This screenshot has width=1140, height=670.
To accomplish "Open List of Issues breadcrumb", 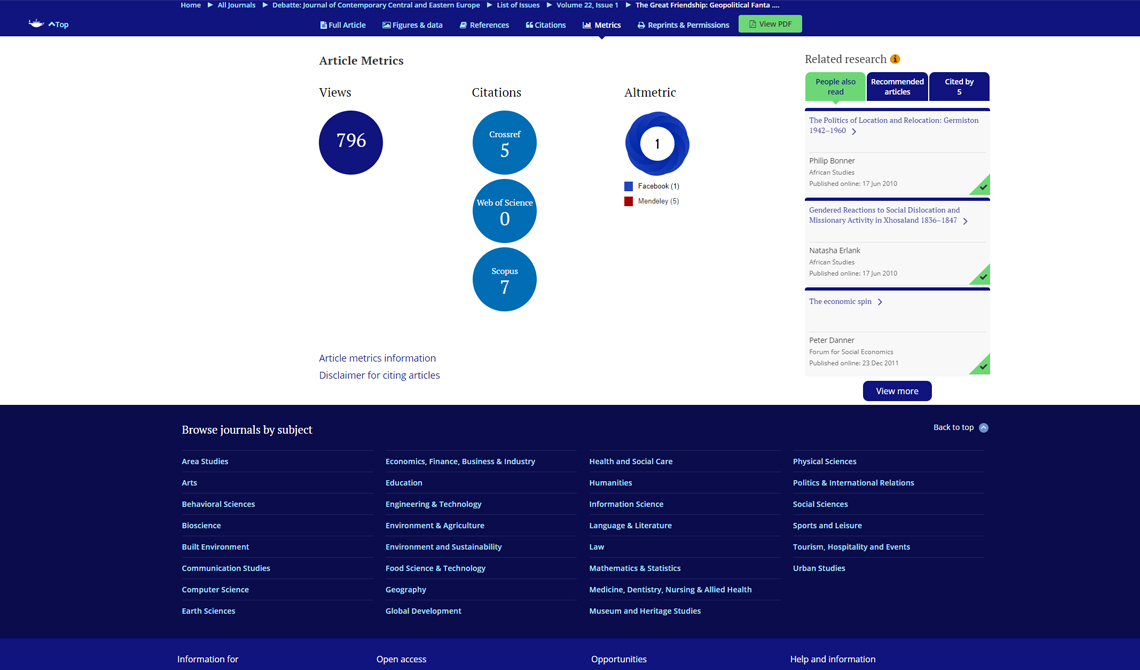I will (518, 5).
